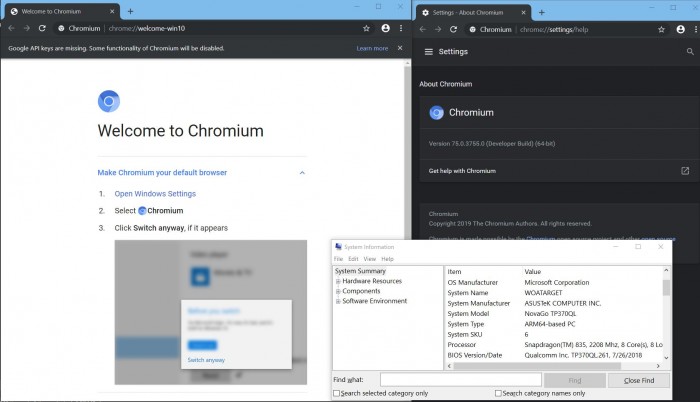Click the external link icon for Chromium help
Viewport: 700px width, 402px height.
(x=684, y=171)
